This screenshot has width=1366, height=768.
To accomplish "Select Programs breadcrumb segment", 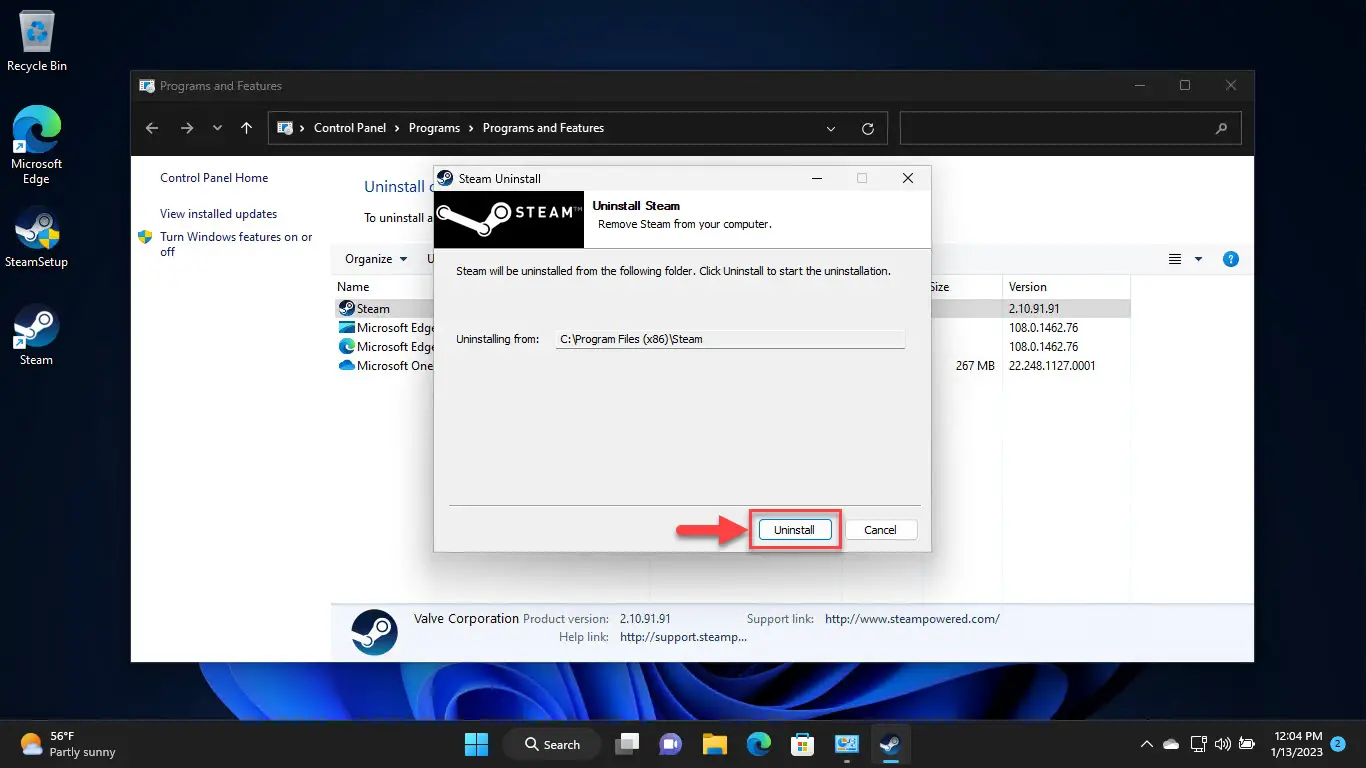I will [434, 128].
